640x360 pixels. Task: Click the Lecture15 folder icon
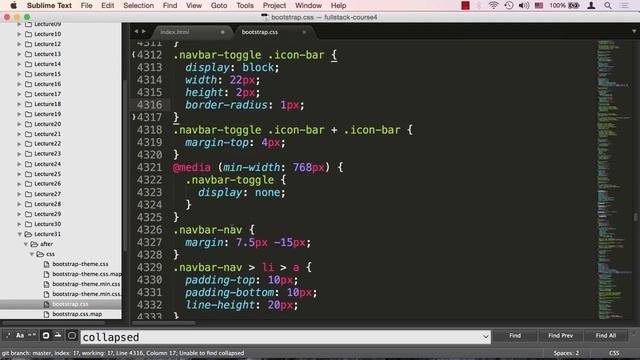(x=28, y=74)
